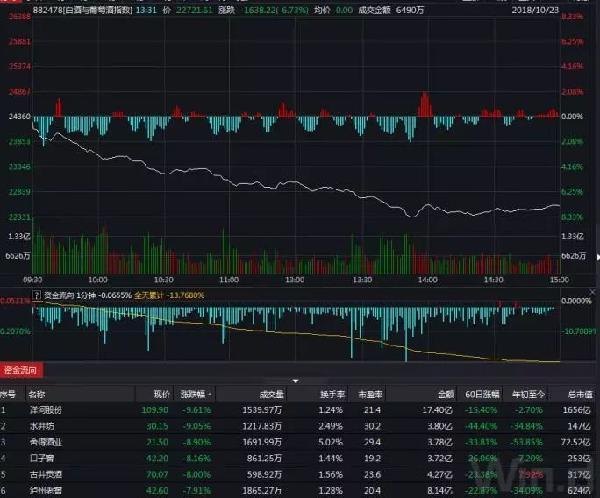Click the 市盈率 column header

tap(372, 394)
